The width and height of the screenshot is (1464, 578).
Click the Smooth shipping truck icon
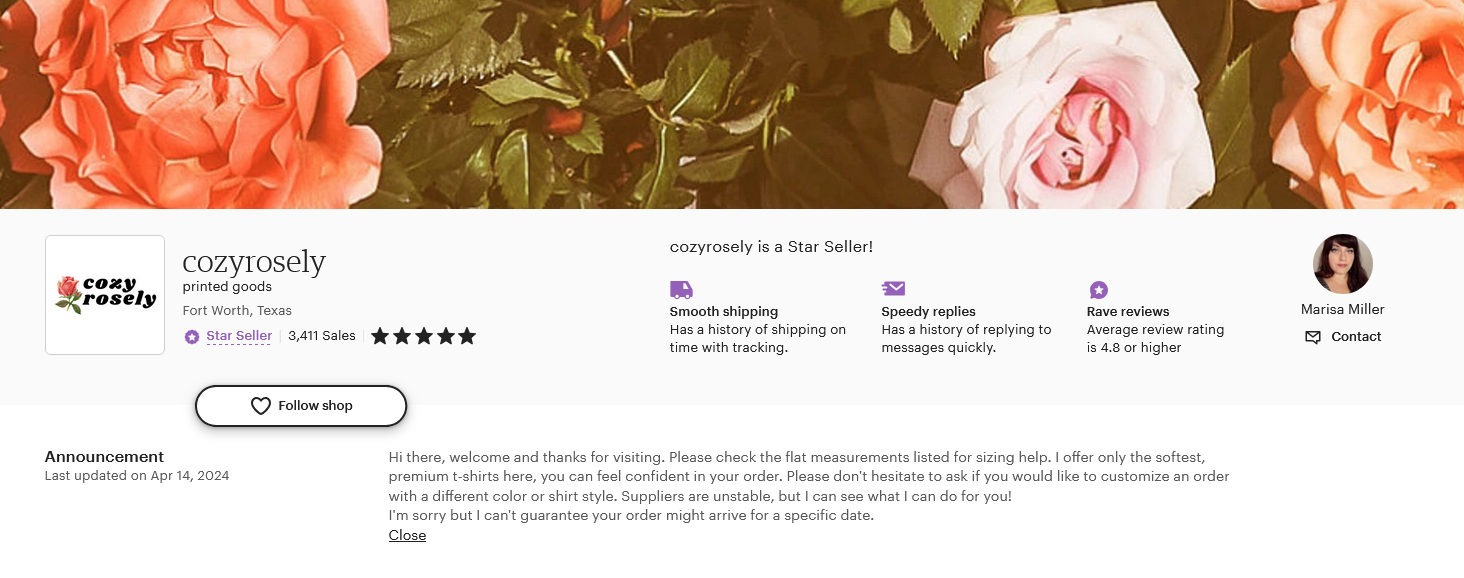pos(681,290)
